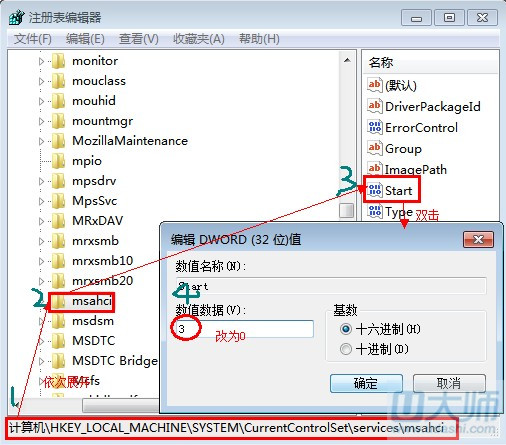
Task: Click the MozillaMaintenance folder icon
Action: (x=59, y=141)
